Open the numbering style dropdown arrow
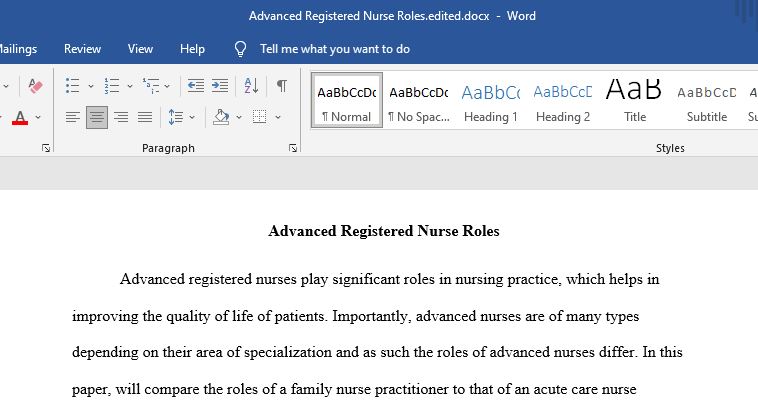This screenshot has height=411, width=758. click(130, 86)
